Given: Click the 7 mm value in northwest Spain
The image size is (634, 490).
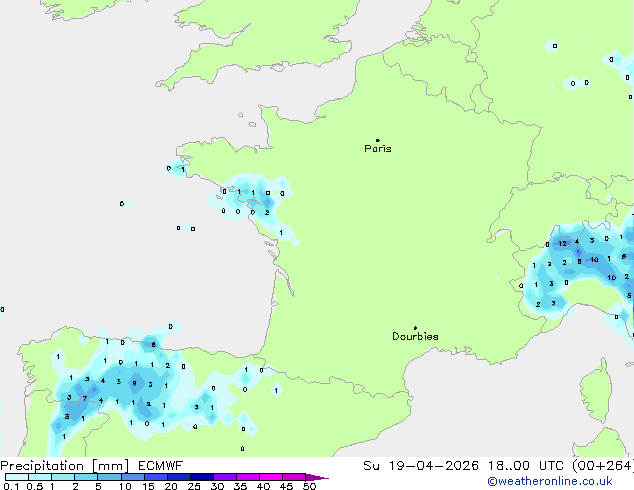Looking at the screenshot, I should [85, 398].
